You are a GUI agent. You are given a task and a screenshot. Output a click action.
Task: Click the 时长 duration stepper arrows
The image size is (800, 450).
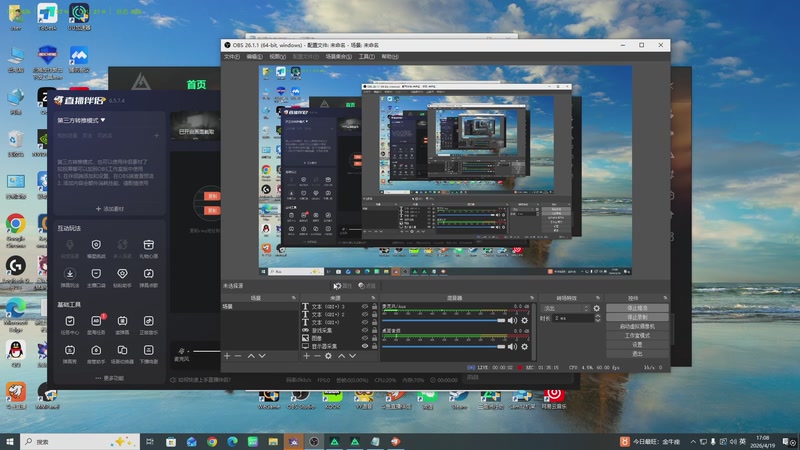597,318
